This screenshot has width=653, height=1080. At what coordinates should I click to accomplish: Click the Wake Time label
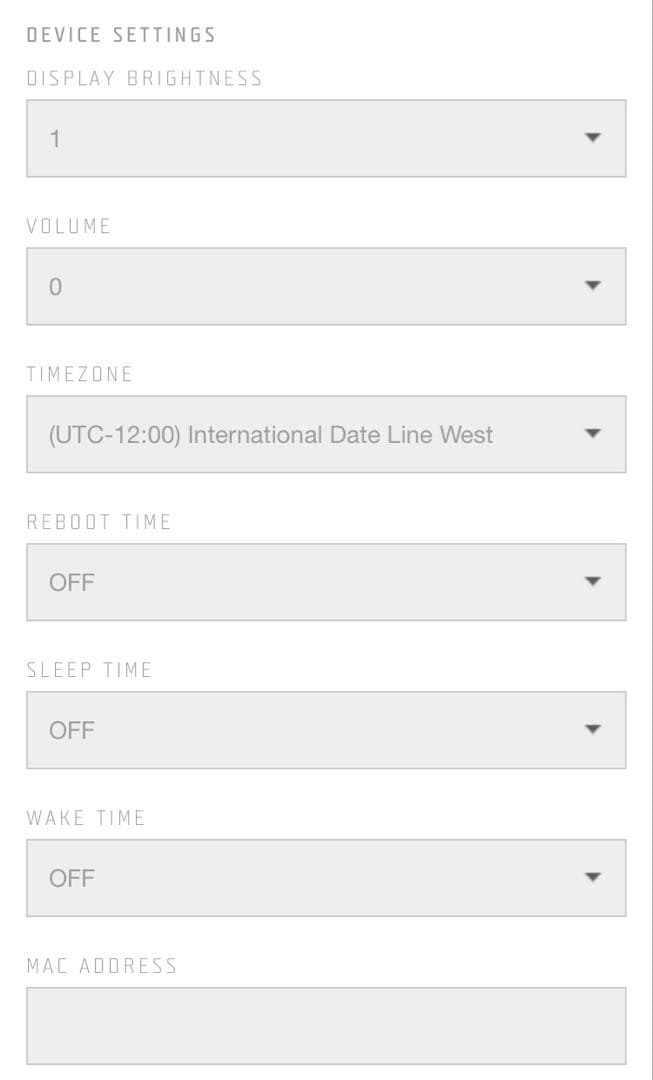coord(86,818)
